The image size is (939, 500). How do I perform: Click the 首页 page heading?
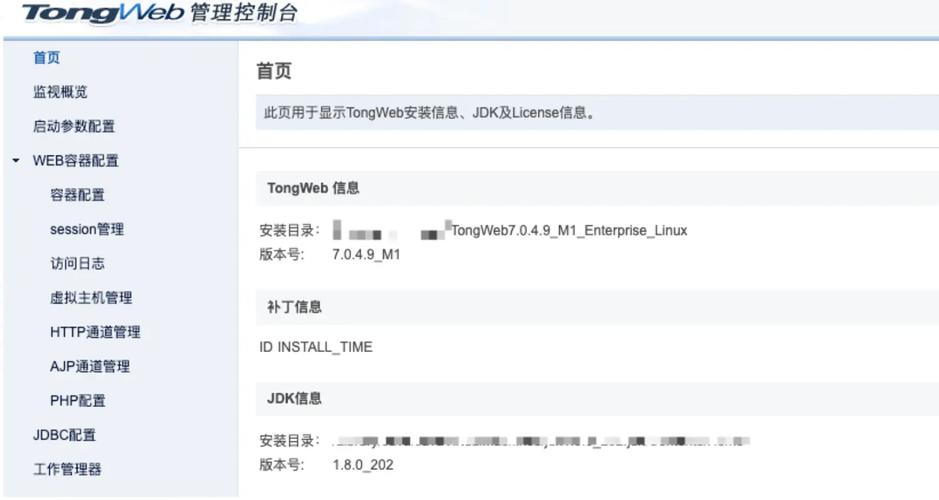(274, 71)
